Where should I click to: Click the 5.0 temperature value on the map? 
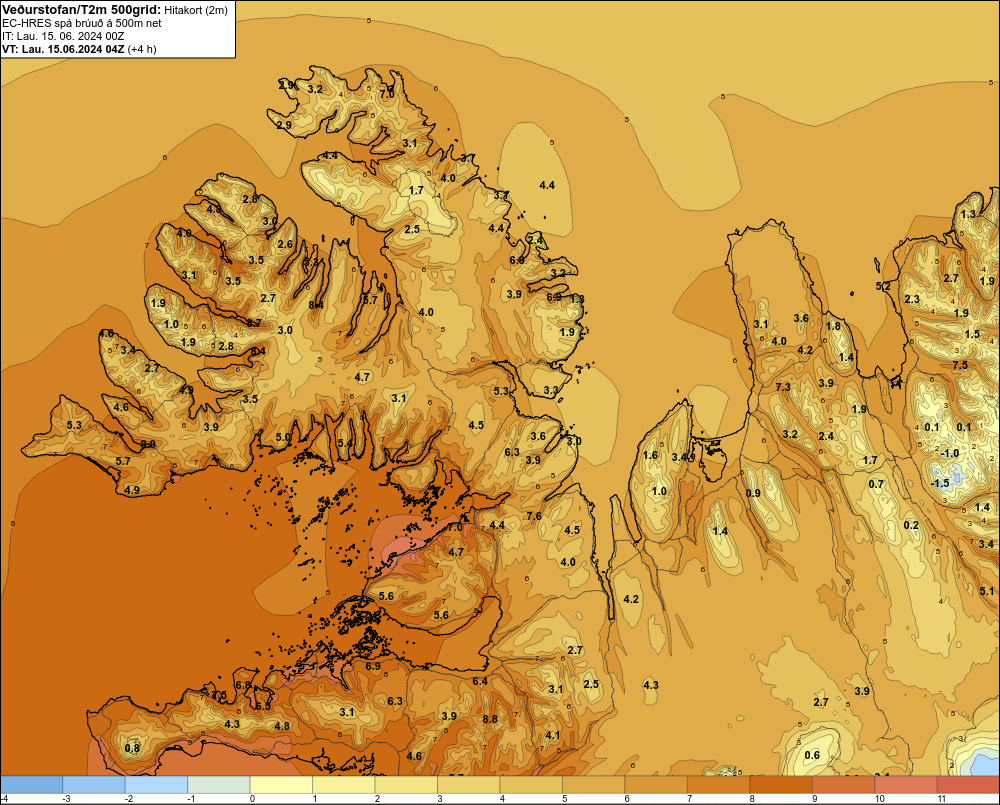pyautogui.click(x=283, y=437)
